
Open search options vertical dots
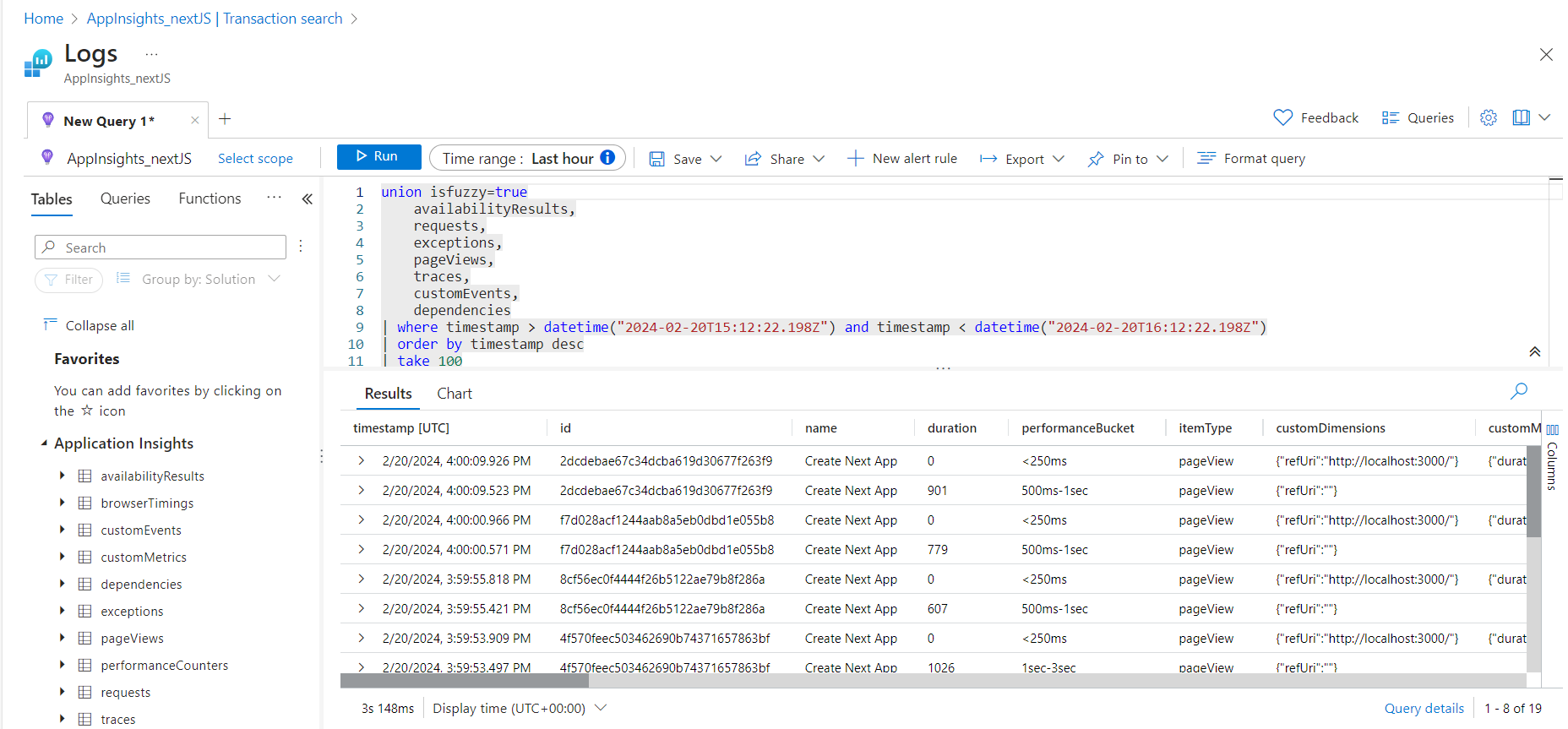[301, 246]
